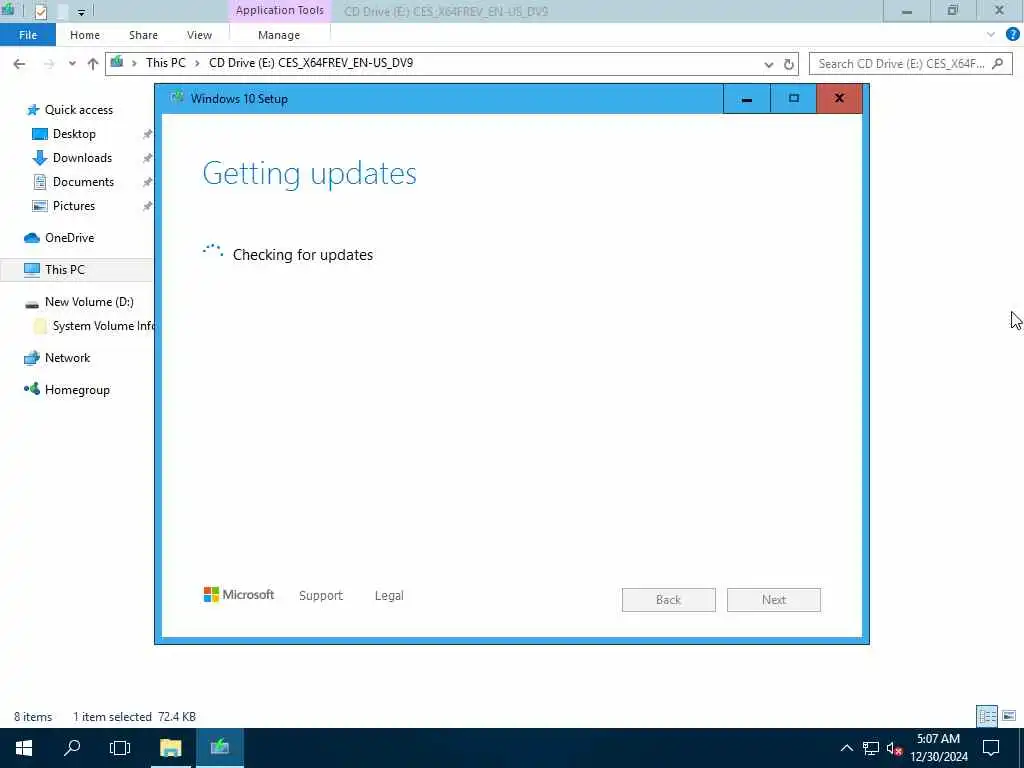
Task: Select Network in the navigation pane
Action: pos(67,358)
